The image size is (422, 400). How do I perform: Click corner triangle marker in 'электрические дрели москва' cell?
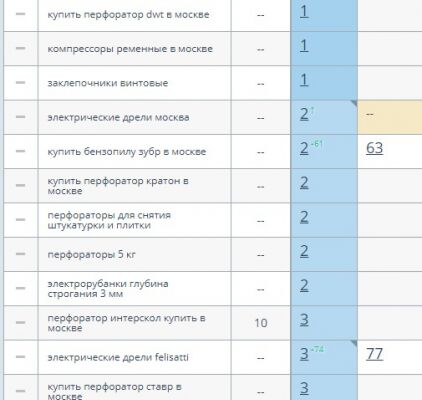click(354, 104)
